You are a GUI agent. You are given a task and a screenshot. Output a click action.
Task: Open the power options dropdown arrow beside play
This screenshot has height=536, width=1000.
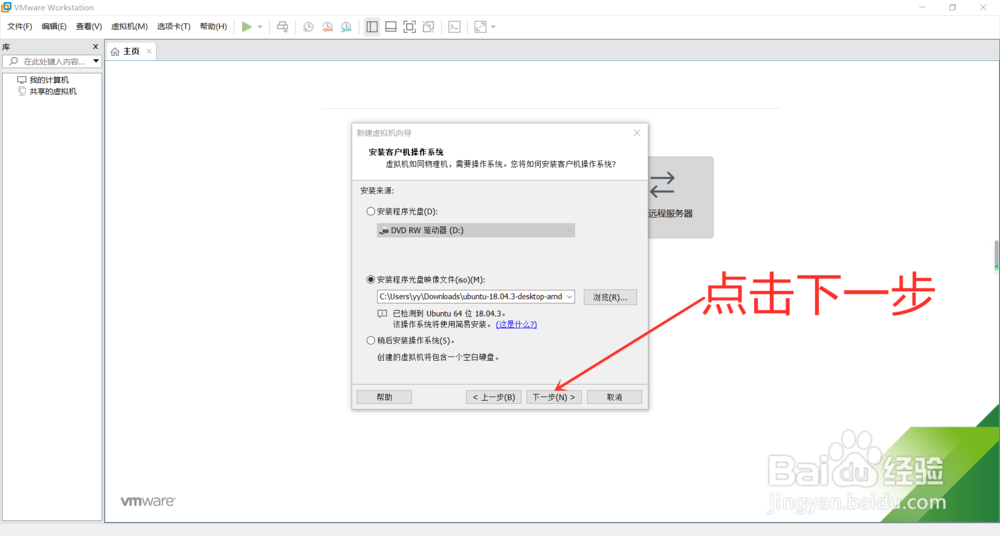260,27
